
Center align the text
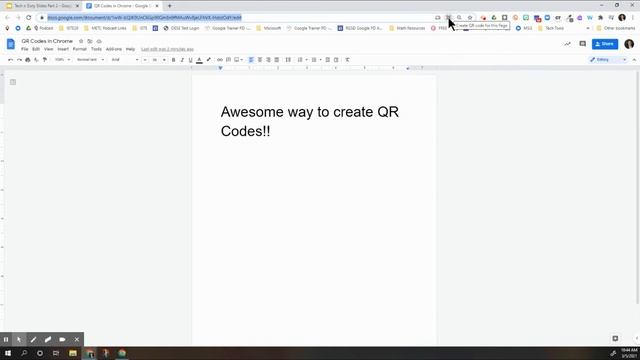pos(260,60)
